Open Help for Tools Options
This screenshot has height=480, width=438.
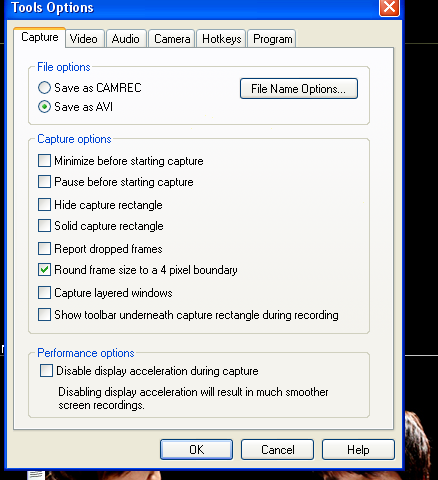358,450
